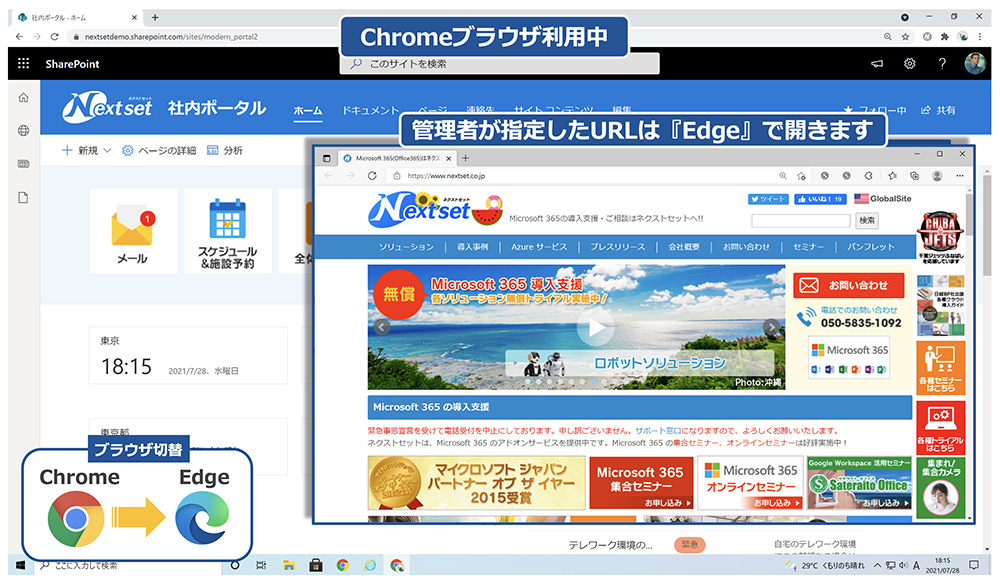Open the GlobalSite link
1000x576 pixels.
[x=883, y=198]
